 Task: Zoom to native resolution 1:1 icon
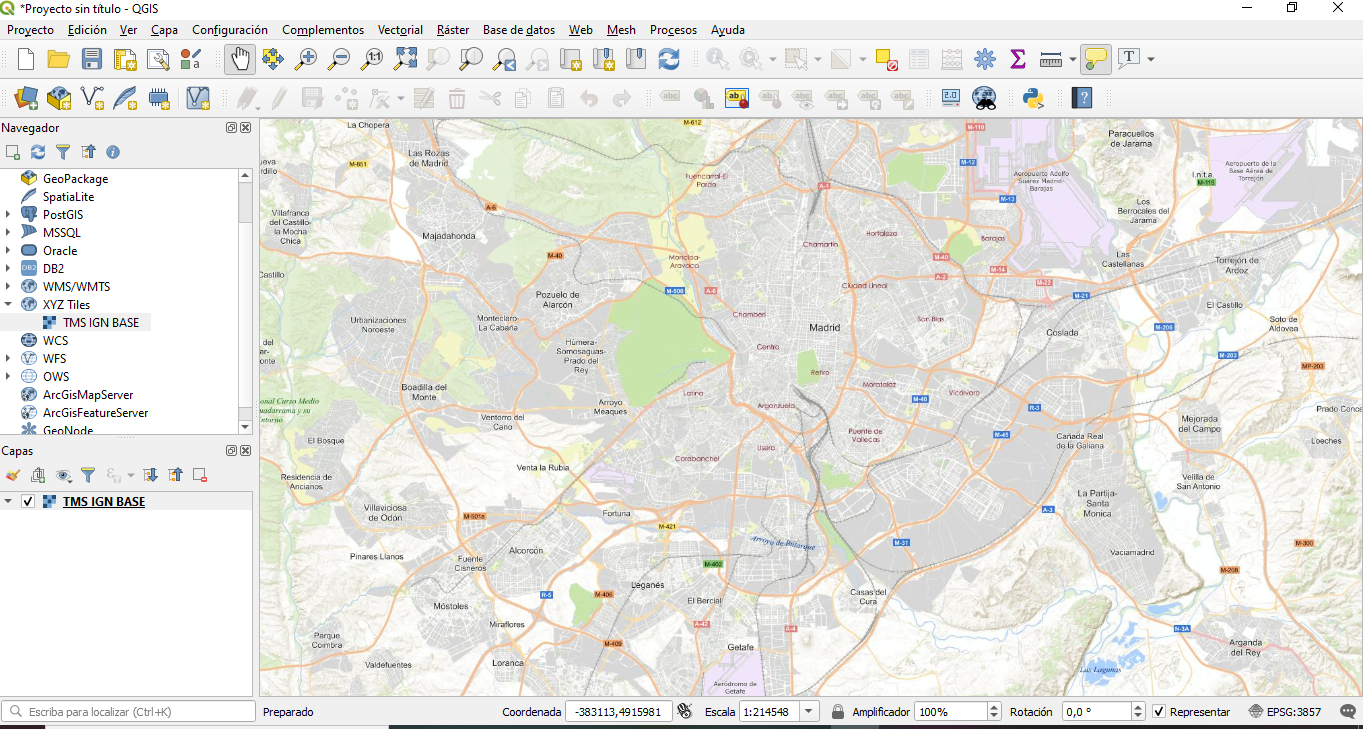click(x=372, y=59)
